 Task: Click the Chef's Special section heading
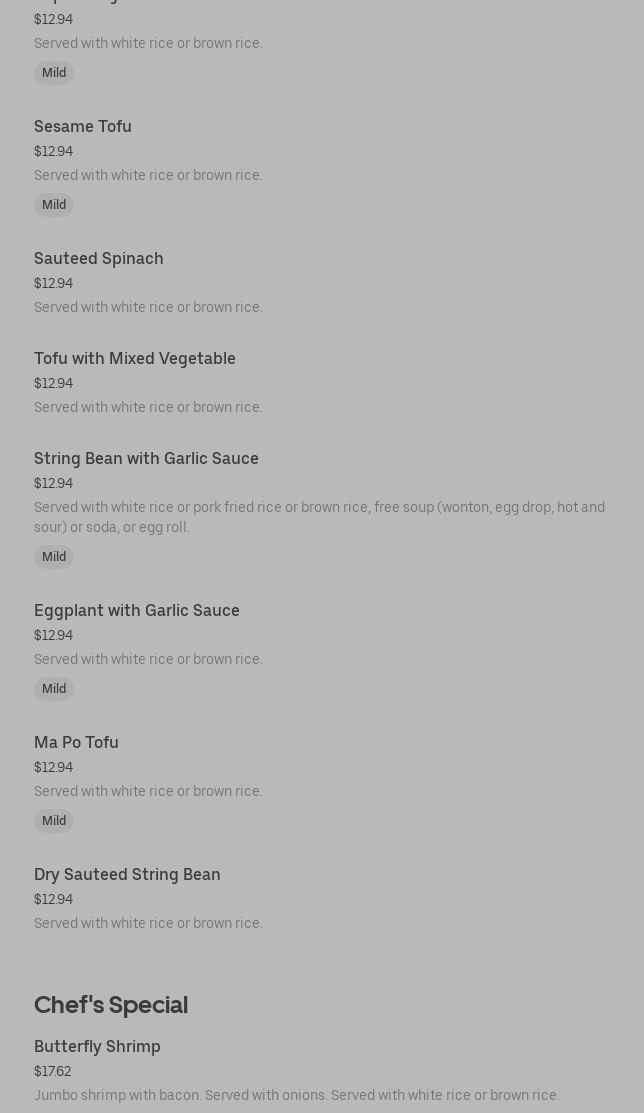pos(111,1005)
